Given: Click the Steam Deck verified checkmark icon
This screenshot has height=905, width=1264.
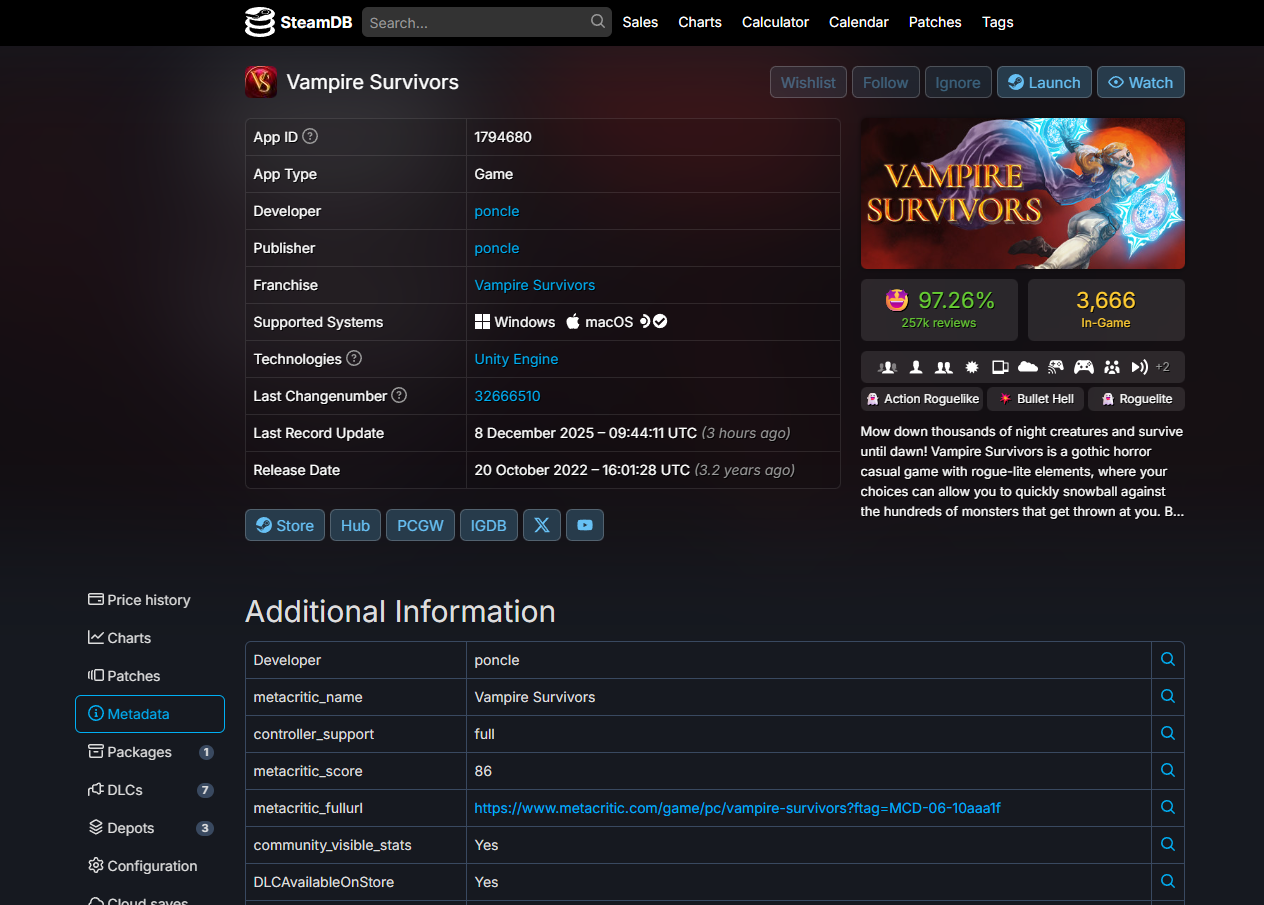Looking at the screenshot, I should tap(660, 321).
